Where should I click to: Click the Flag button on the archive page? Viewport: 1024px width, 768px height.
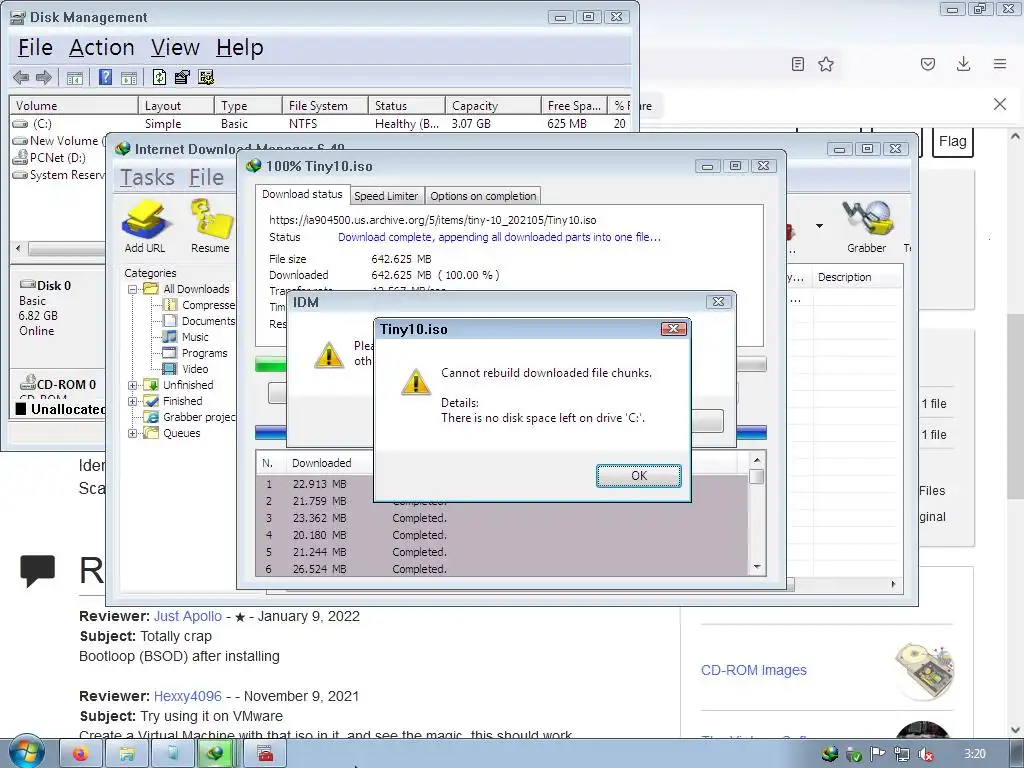pos(953,142)
